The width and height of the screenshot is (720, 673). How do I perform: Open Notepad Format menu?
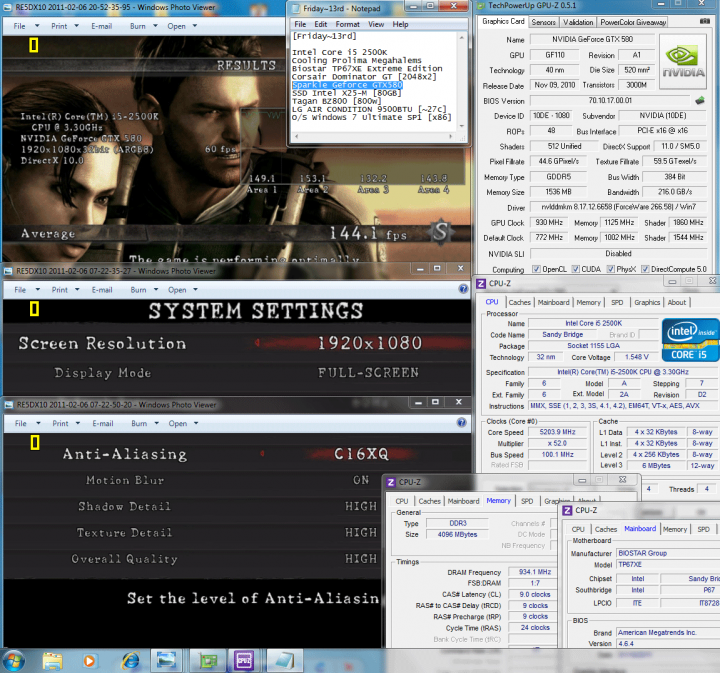[347, 24]
